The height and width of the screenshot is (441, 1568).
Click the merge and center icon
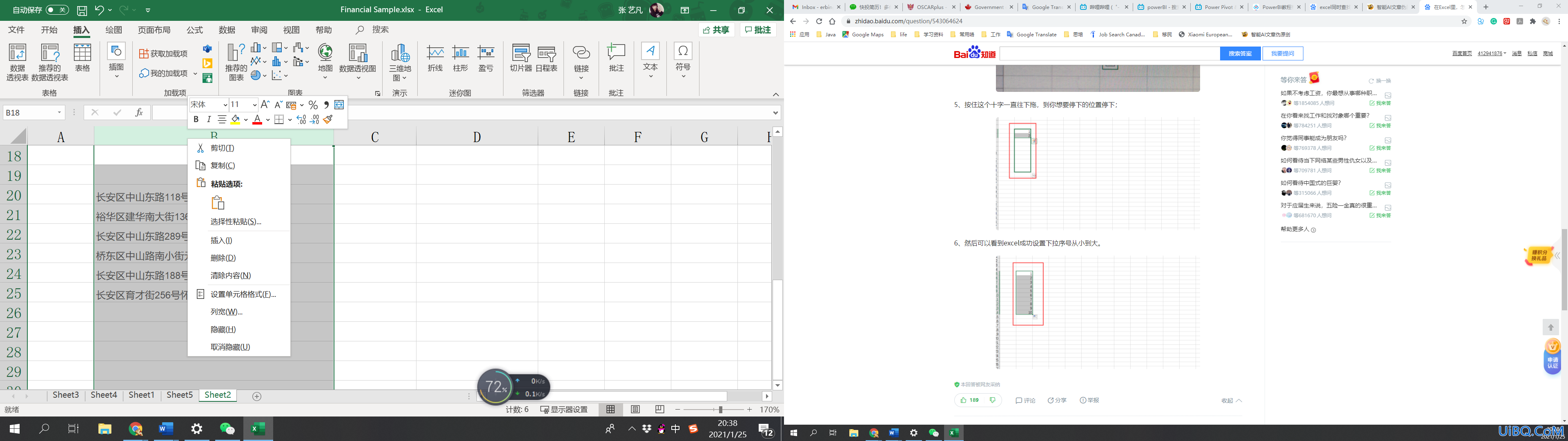pyautogui.click(x=339, y=105)
